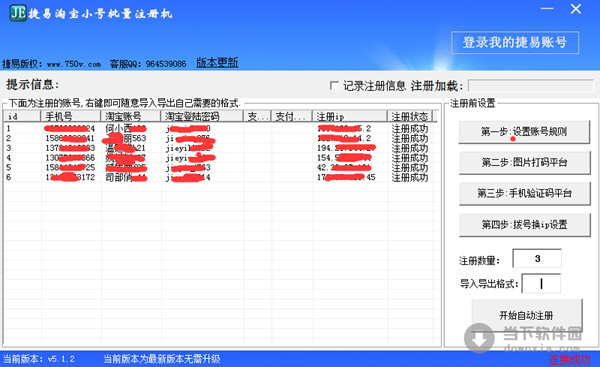Image resolution: width=600 pixels, height=367 pixels.
Task: Focus the 注册数量 input field
Action: point(537,259)
